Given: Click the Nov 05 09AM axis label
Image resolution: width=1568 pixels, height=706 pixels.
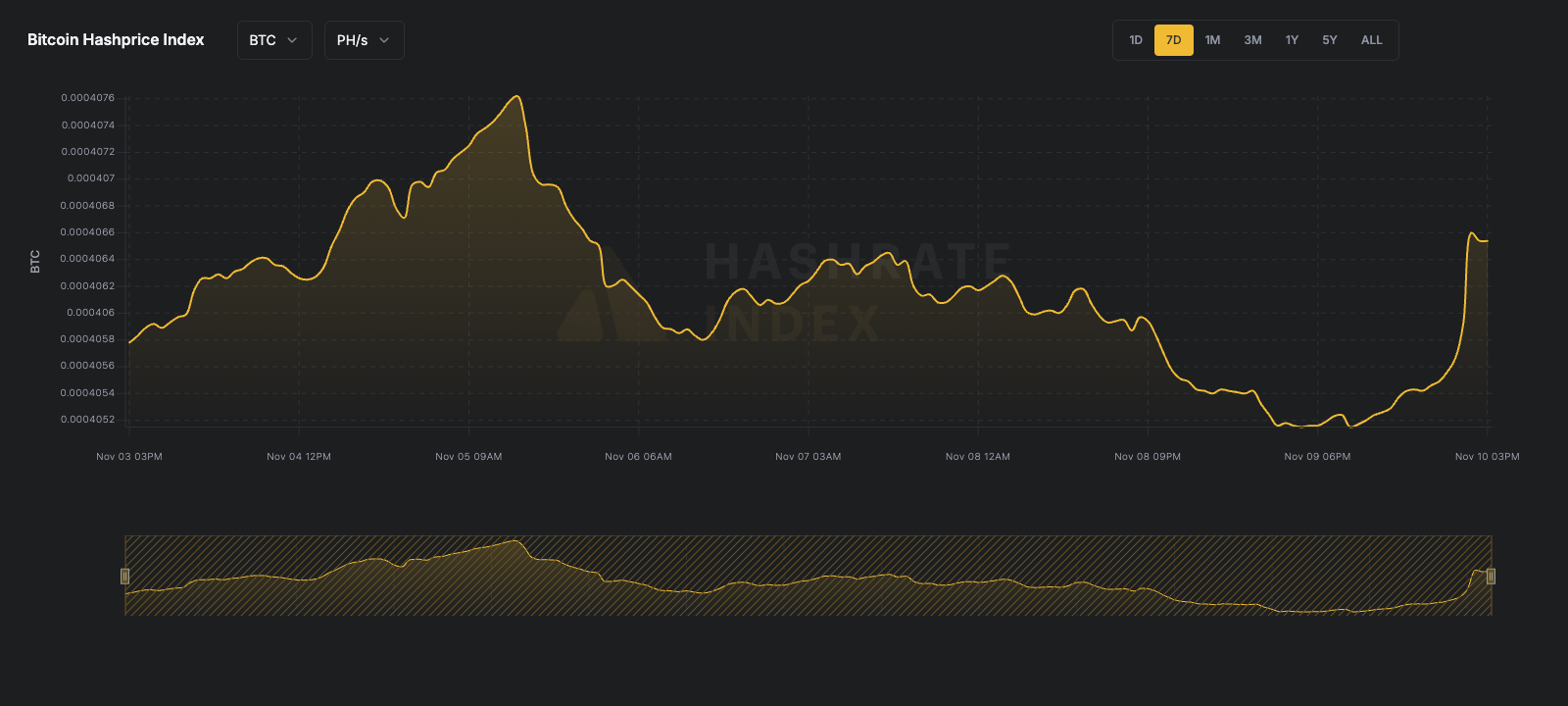Looking at the screenshot, I should [x=468, y=457].
